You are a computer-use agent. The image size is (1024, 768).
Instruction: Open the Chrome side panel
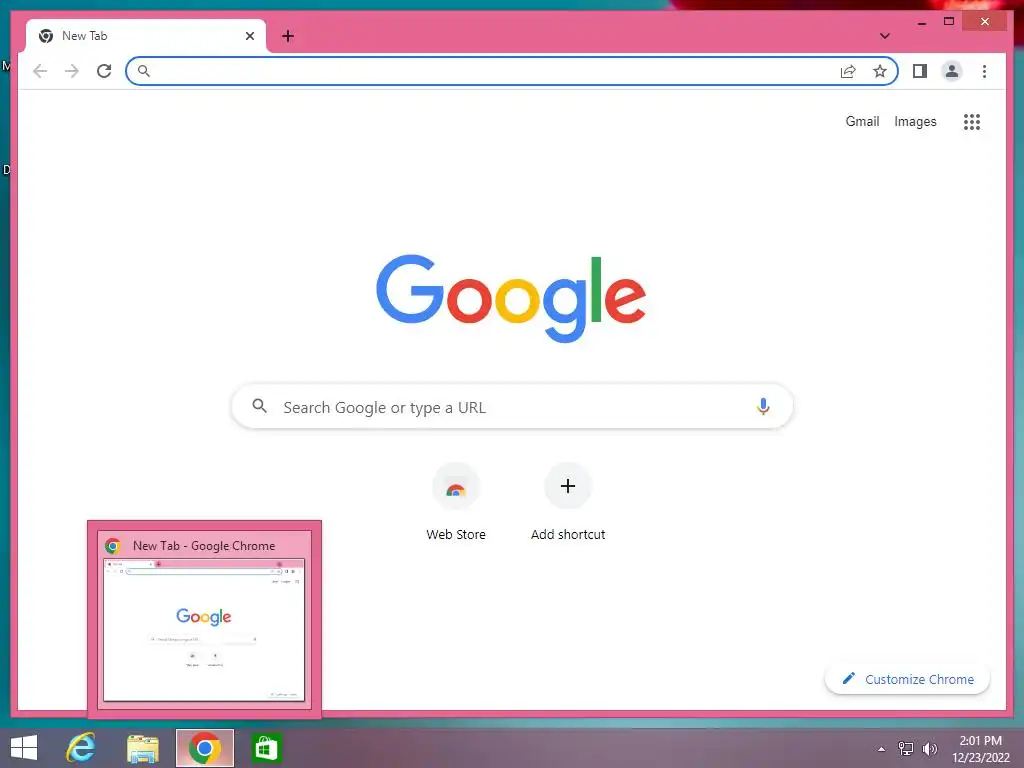coord(920,71)
